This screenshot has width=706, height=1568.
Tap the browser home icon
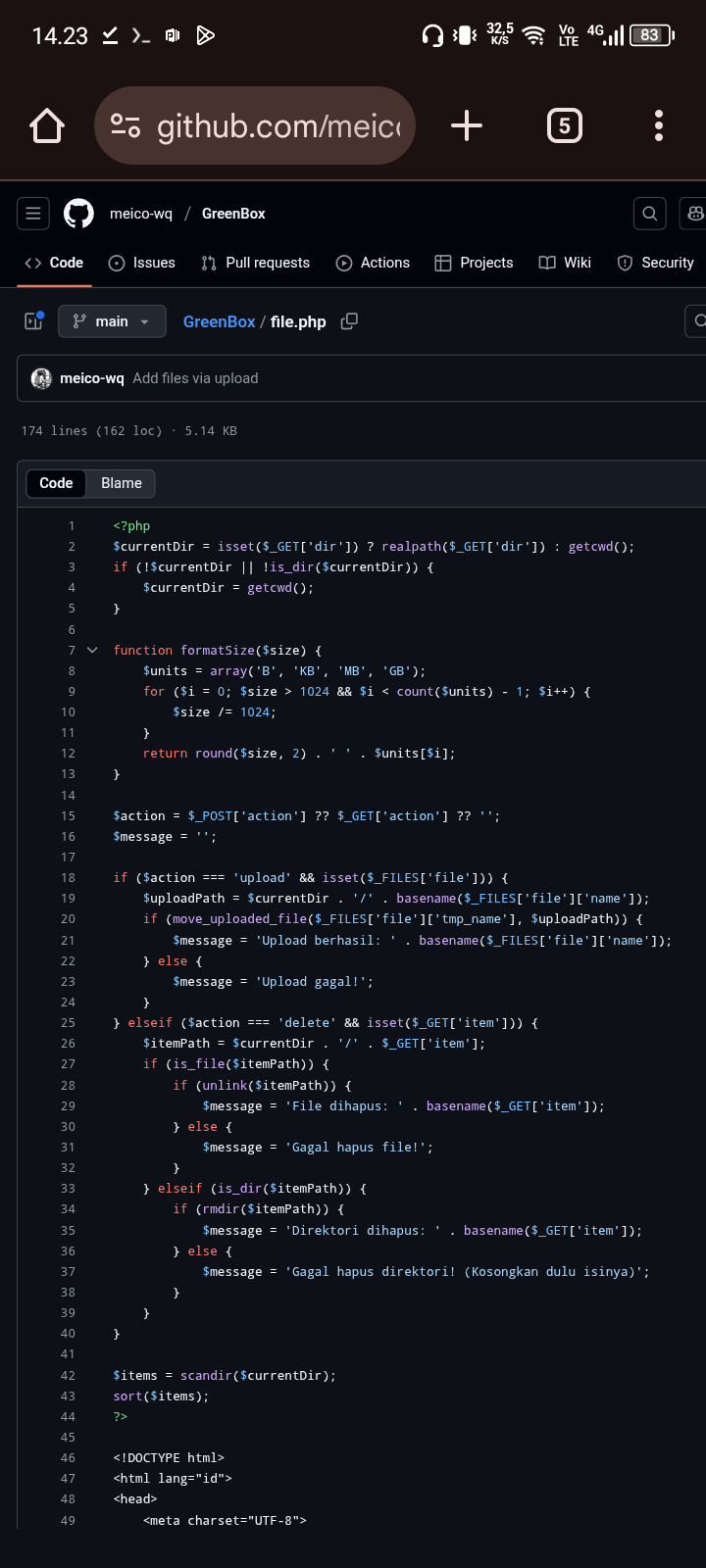47,126
